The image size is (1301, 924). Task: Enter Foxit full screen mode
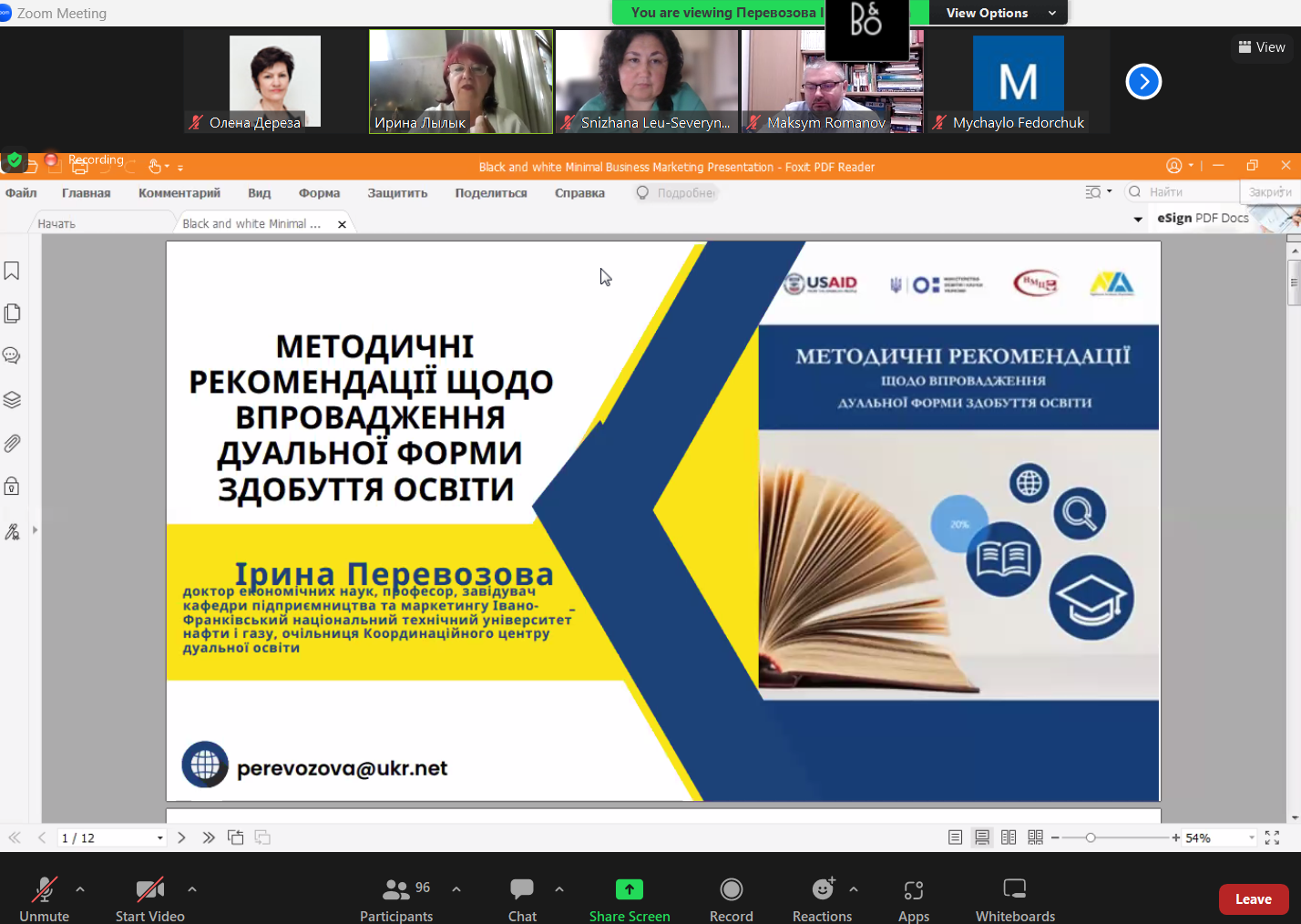(x=1273, y=837)
